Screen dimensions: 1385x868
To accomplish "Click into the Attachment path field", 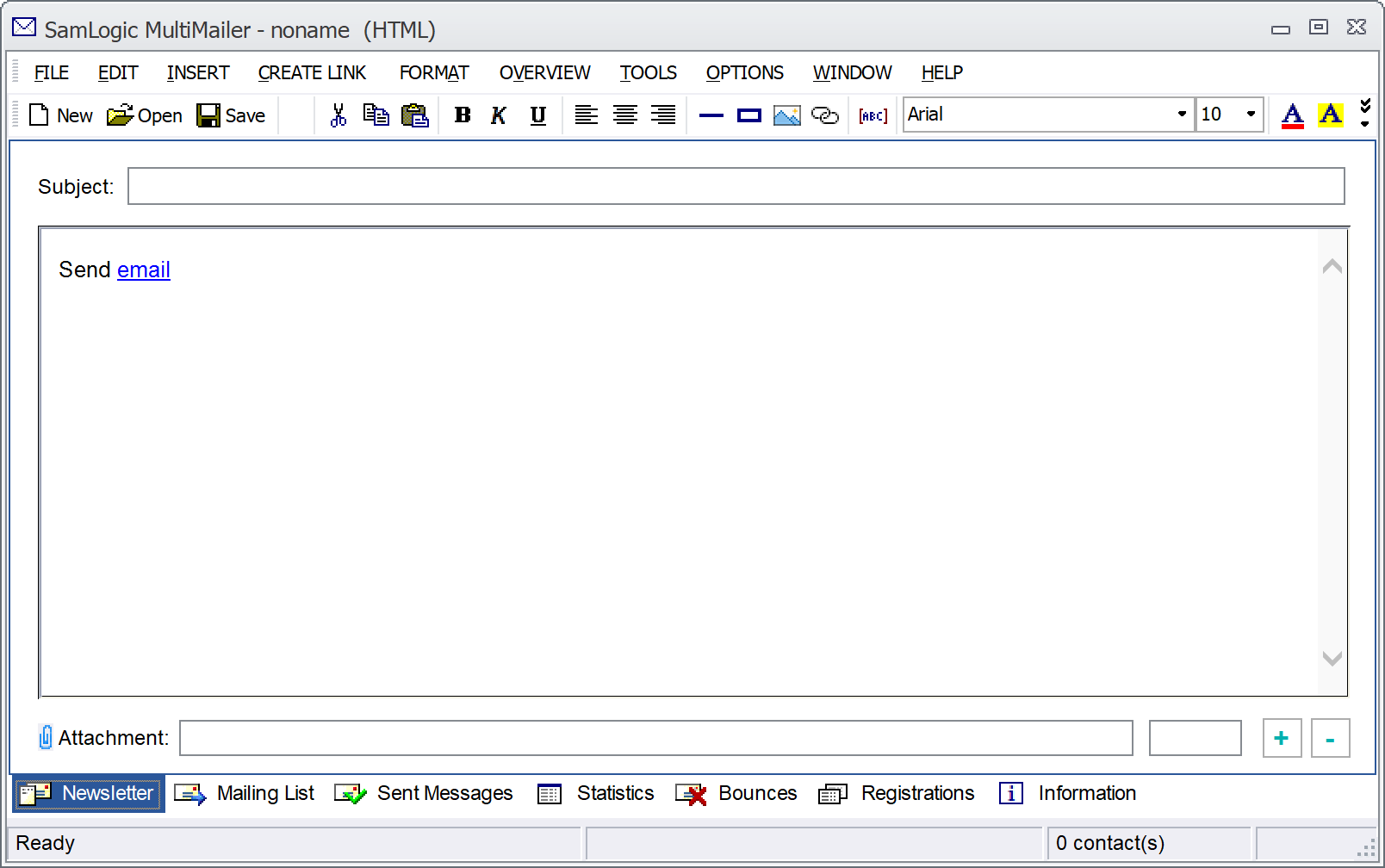I will point(656,738).
